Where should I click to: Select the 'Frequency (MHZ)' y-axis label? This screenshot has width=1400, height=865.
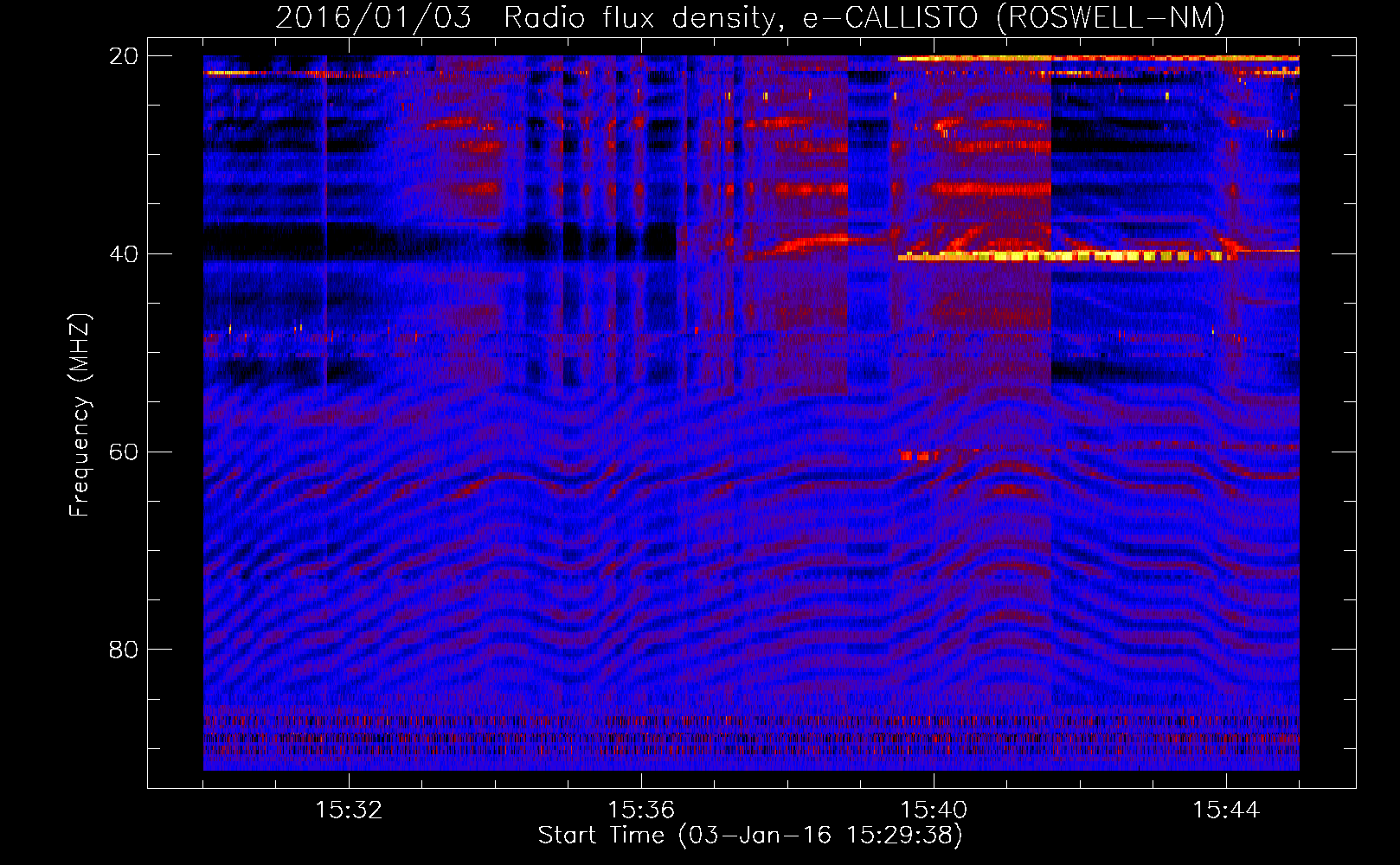pos(80,415)
